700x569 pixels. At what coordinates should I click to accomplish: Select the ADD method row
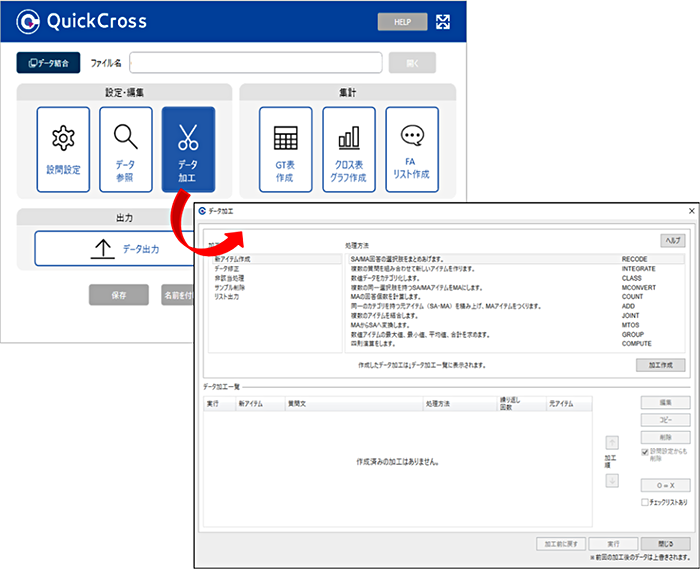[x=516, y=306]
